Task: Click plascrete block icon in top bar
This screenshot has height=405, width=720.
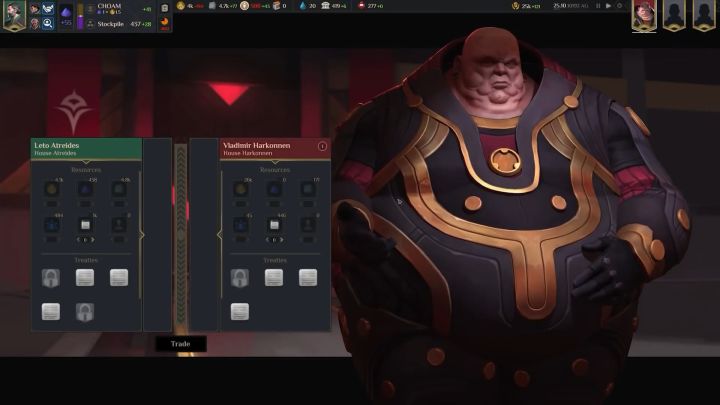Action: pyautogui.click(x=212, y=6)
